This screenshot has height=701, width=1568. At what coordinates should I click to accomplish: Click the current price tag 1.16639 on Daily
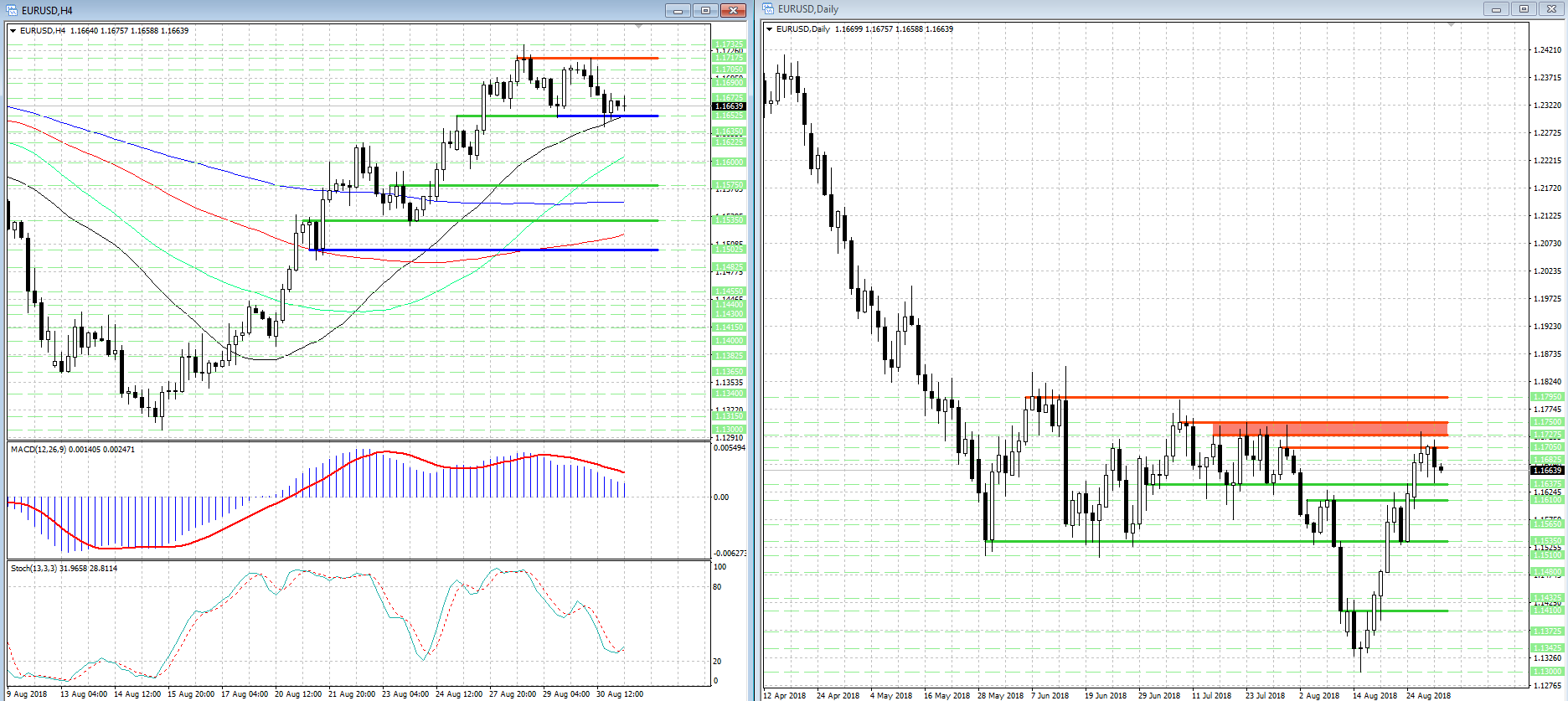pyautogui.click(x=1547, y=471)
